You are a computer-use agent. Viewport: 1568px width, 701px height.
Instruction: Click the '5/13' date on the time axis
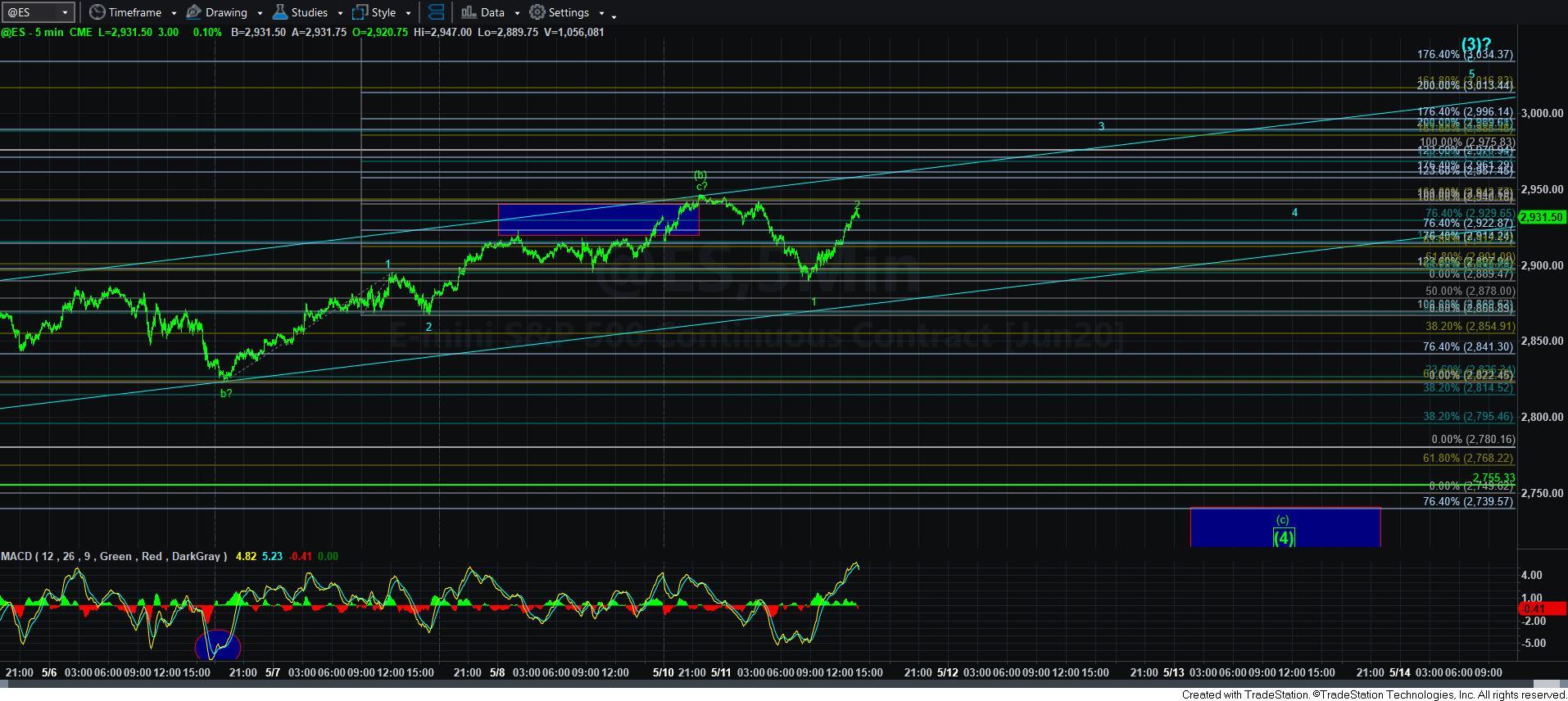click(x=1174, y=672)
